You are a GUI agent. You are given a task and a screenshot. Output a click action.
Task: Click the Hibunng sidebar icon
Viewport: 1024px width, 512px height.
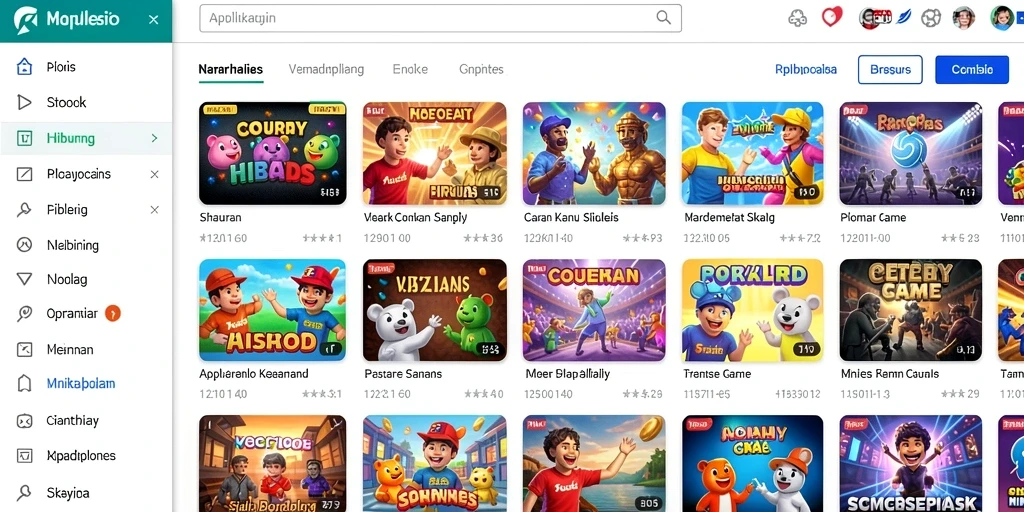click(x=24, y=138)
